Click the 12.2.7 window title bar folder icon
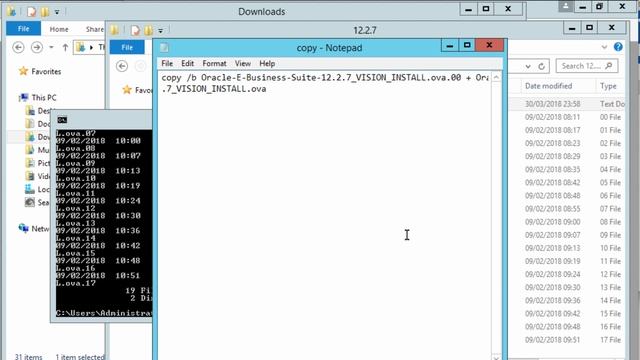Image resolution: width=640 pixels, height=360 pixels. pyautogui.click(x=115, y=30)
